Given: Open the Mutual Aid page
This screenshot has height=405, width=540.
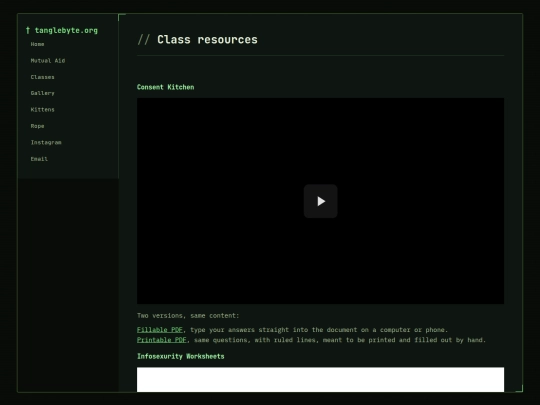Looking at the screenshot, I should [48, 61].
